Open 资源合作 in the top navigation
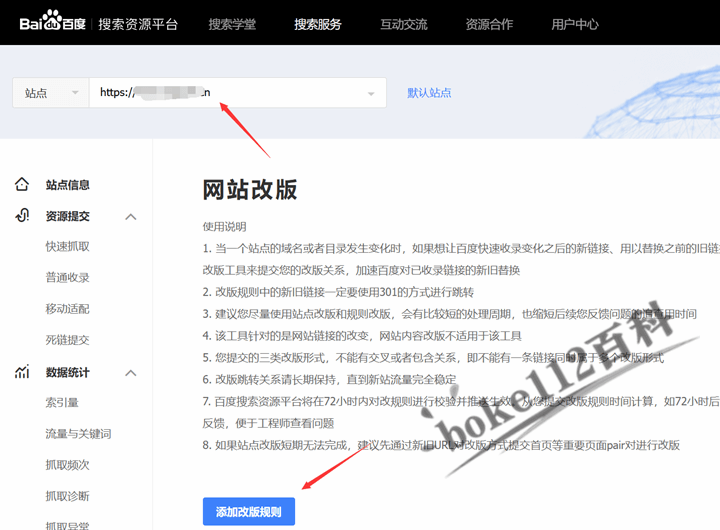 [489, 24]
